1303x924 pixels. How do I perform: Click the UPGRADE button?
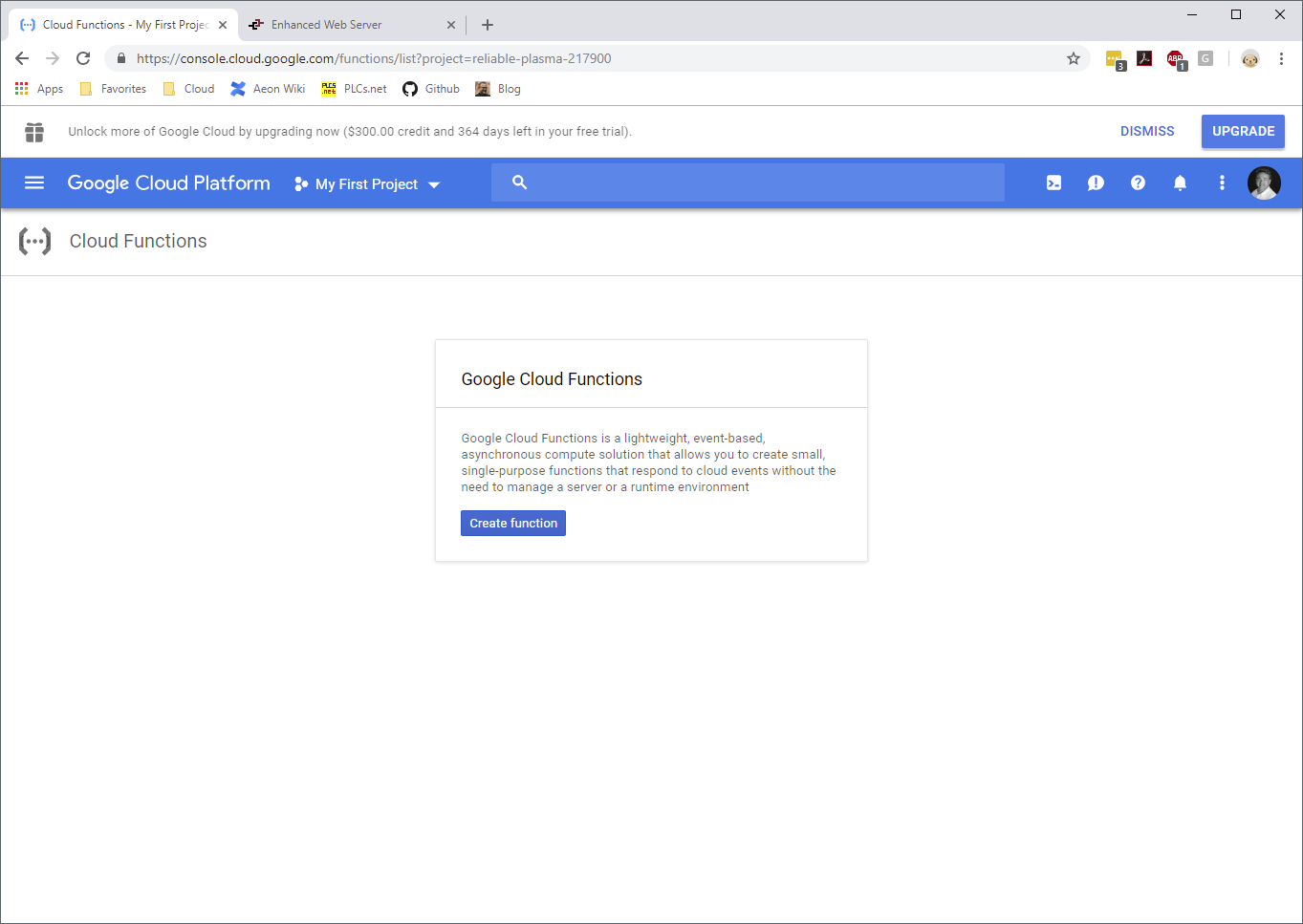[1243, 131]
